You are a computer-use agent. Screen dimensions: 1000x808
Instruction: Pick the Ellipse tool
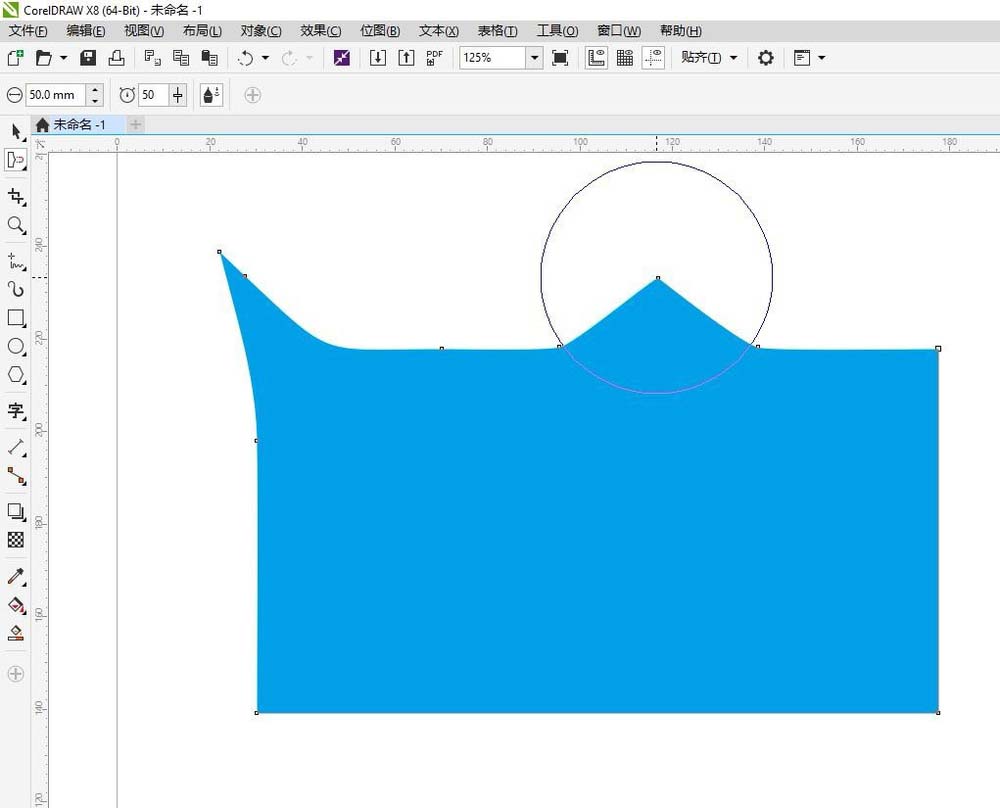coord(16,346)
